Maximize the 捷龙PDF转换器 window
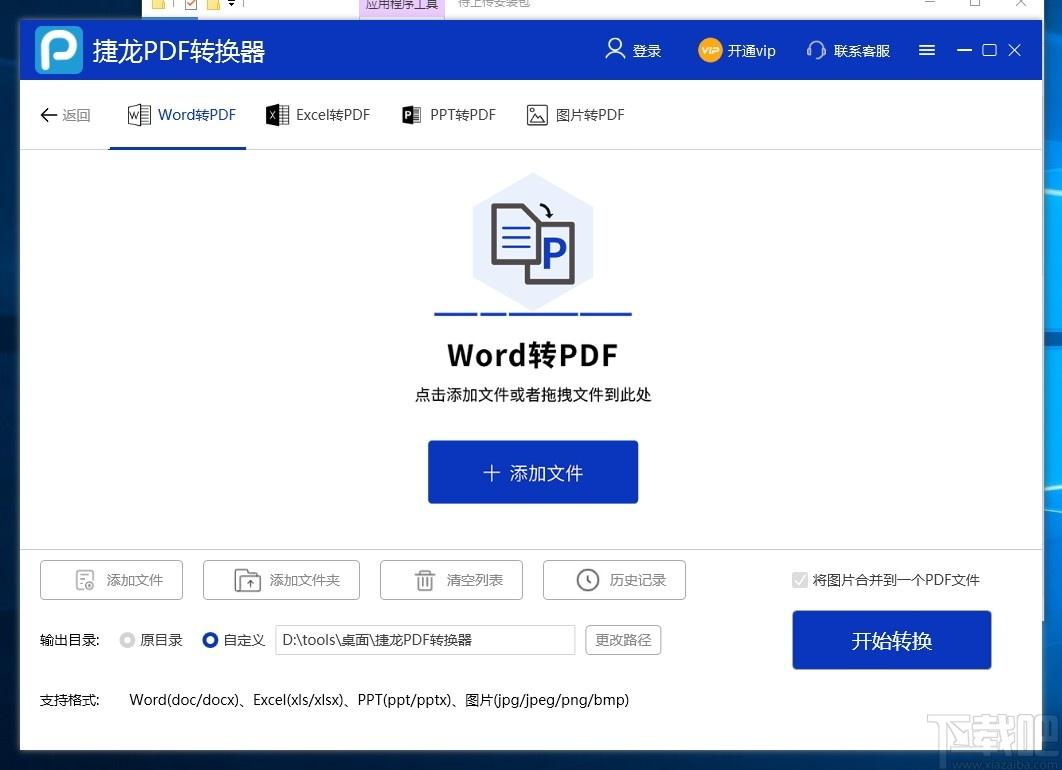 click(x=989, y=50)
